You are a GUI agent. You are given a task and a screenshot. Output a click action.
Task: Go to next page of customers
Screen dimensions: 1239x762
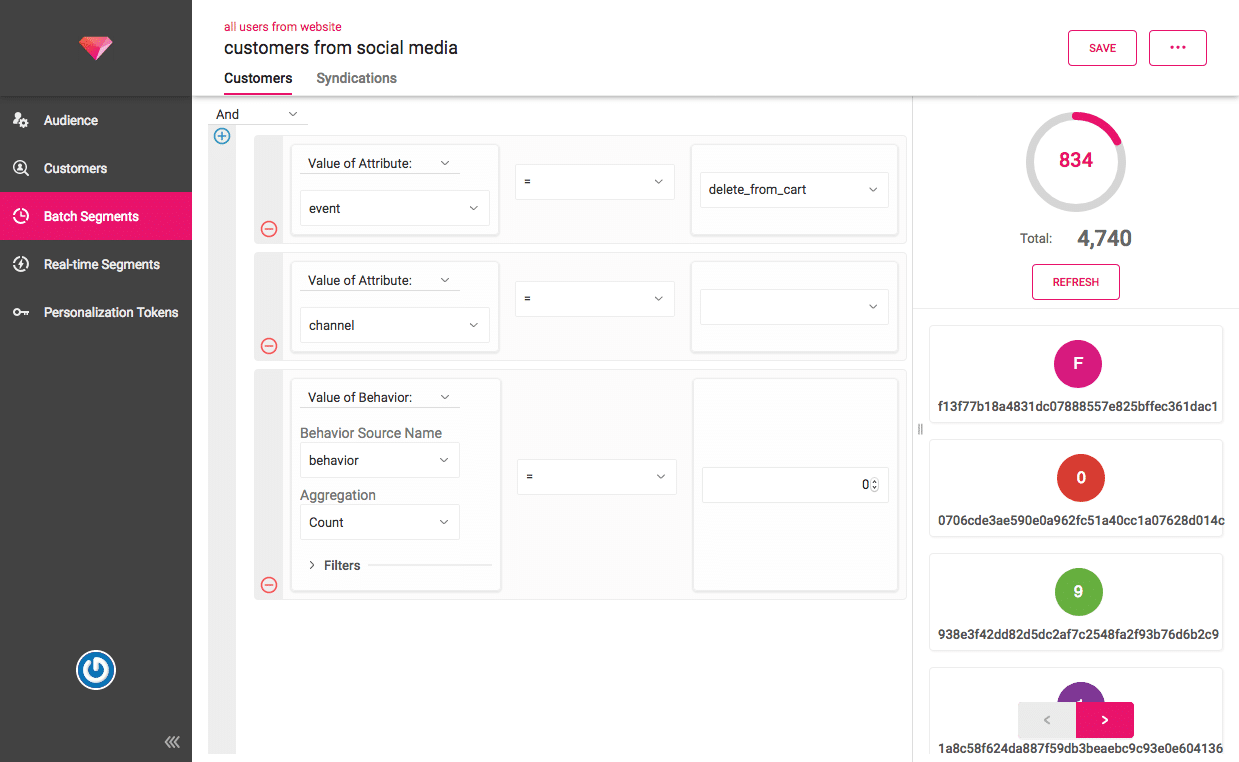coord(1105,720)
